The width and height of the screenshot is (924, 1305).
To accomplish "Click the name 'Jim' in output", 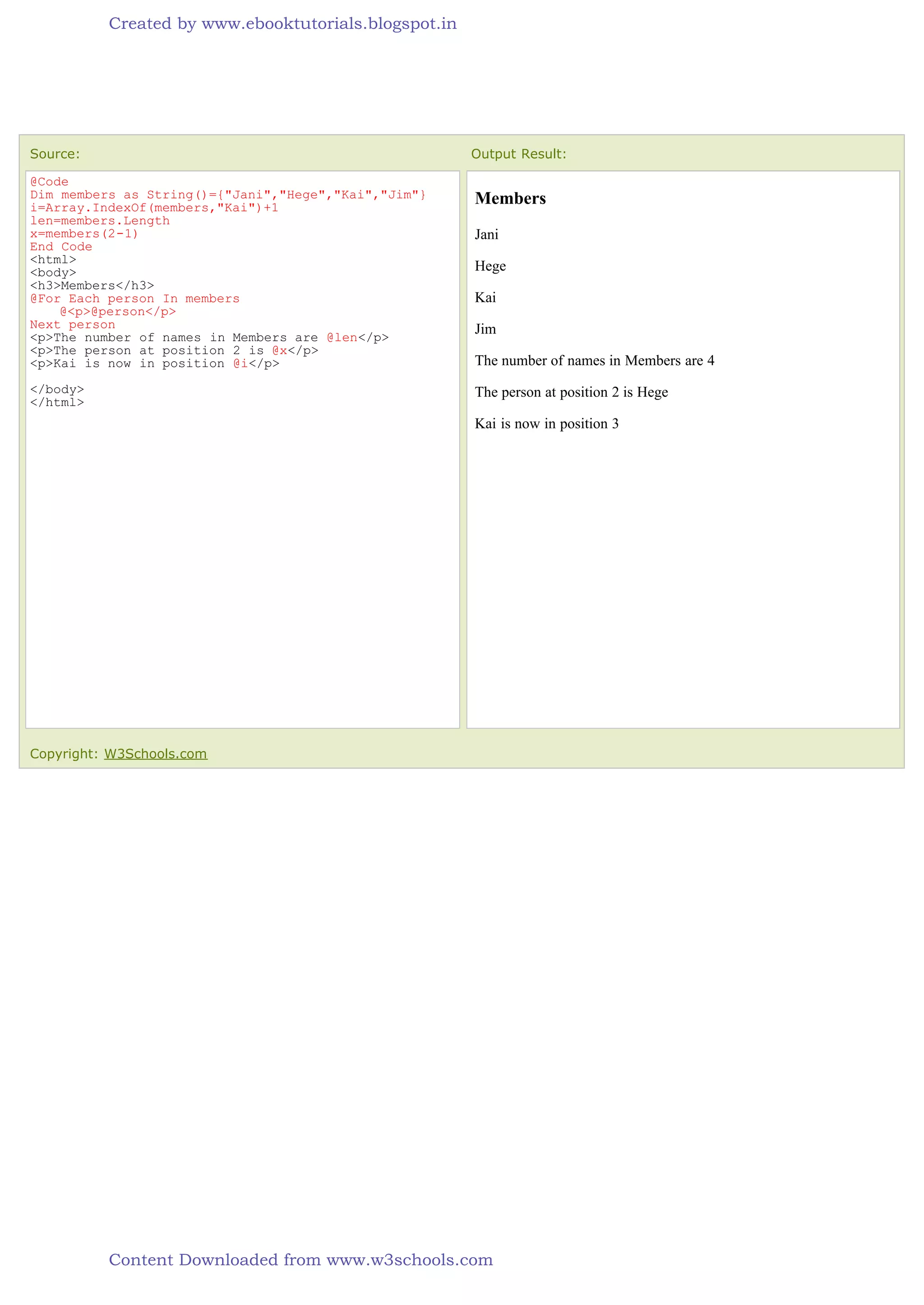I will (485, 329).
